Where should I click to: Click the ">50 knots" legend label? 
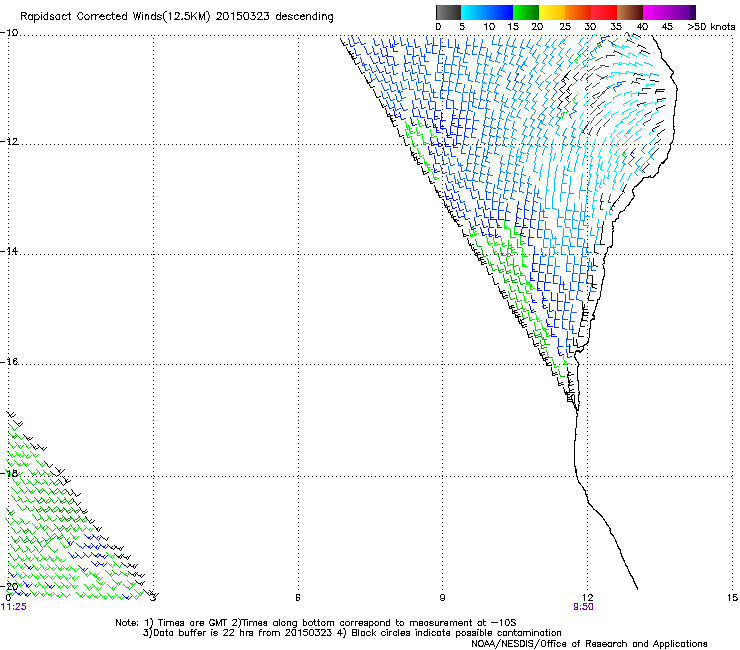tap(711, 27)
